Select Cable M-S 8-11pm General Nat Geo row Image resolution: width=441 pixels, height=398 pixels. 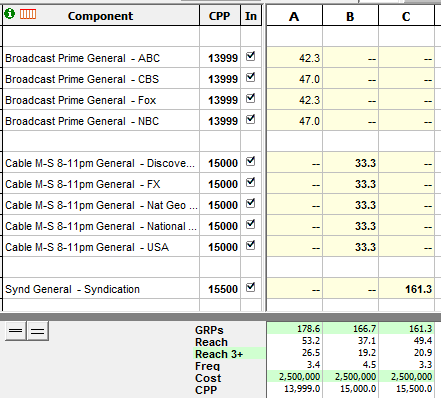101,205
